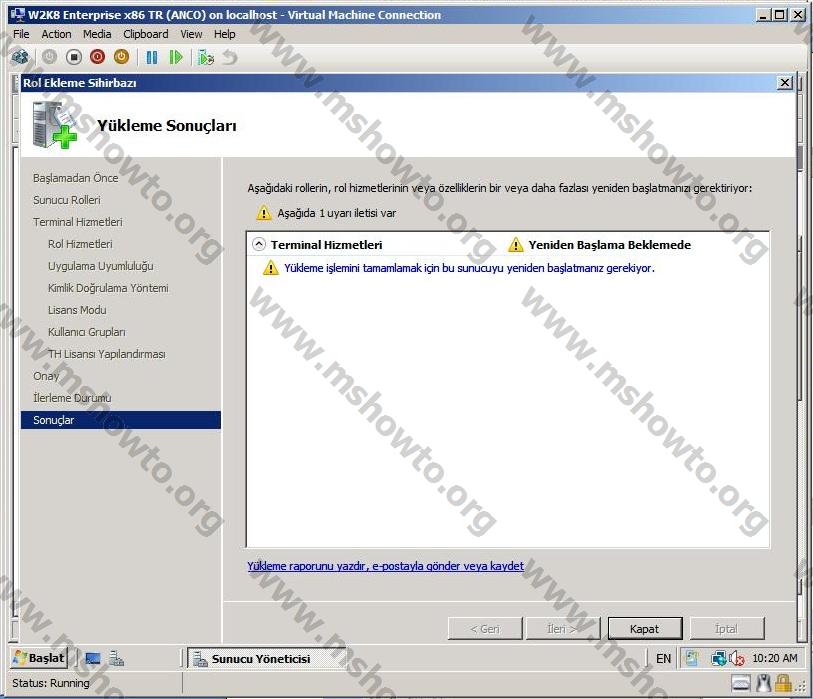Viewport: 813px width, 699px height.
Task: Open the Clipboard menu
Action: (146, 34)
